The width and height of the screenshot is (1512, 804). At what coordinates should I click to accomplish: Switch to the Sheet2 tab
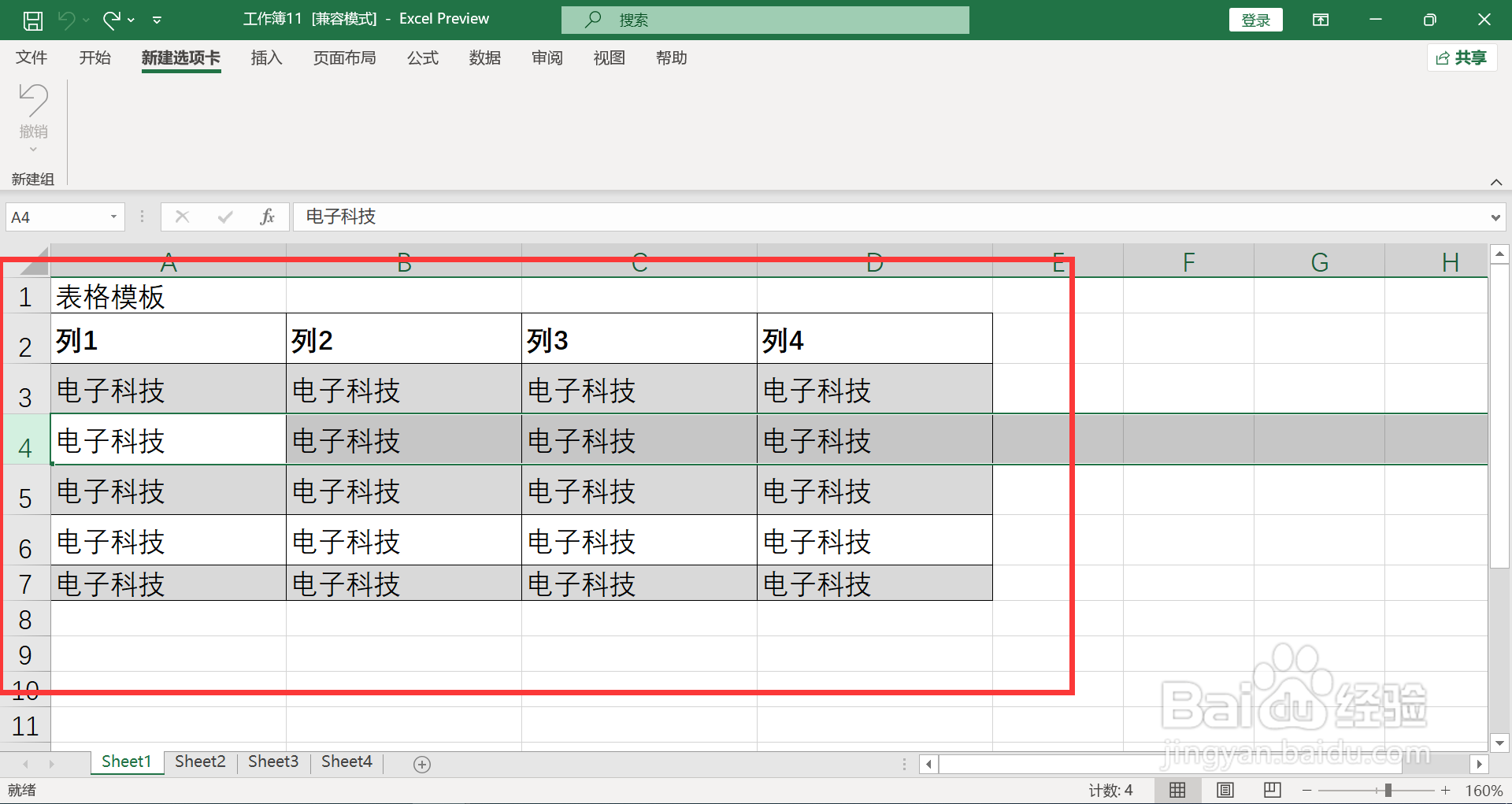(200, 761)
